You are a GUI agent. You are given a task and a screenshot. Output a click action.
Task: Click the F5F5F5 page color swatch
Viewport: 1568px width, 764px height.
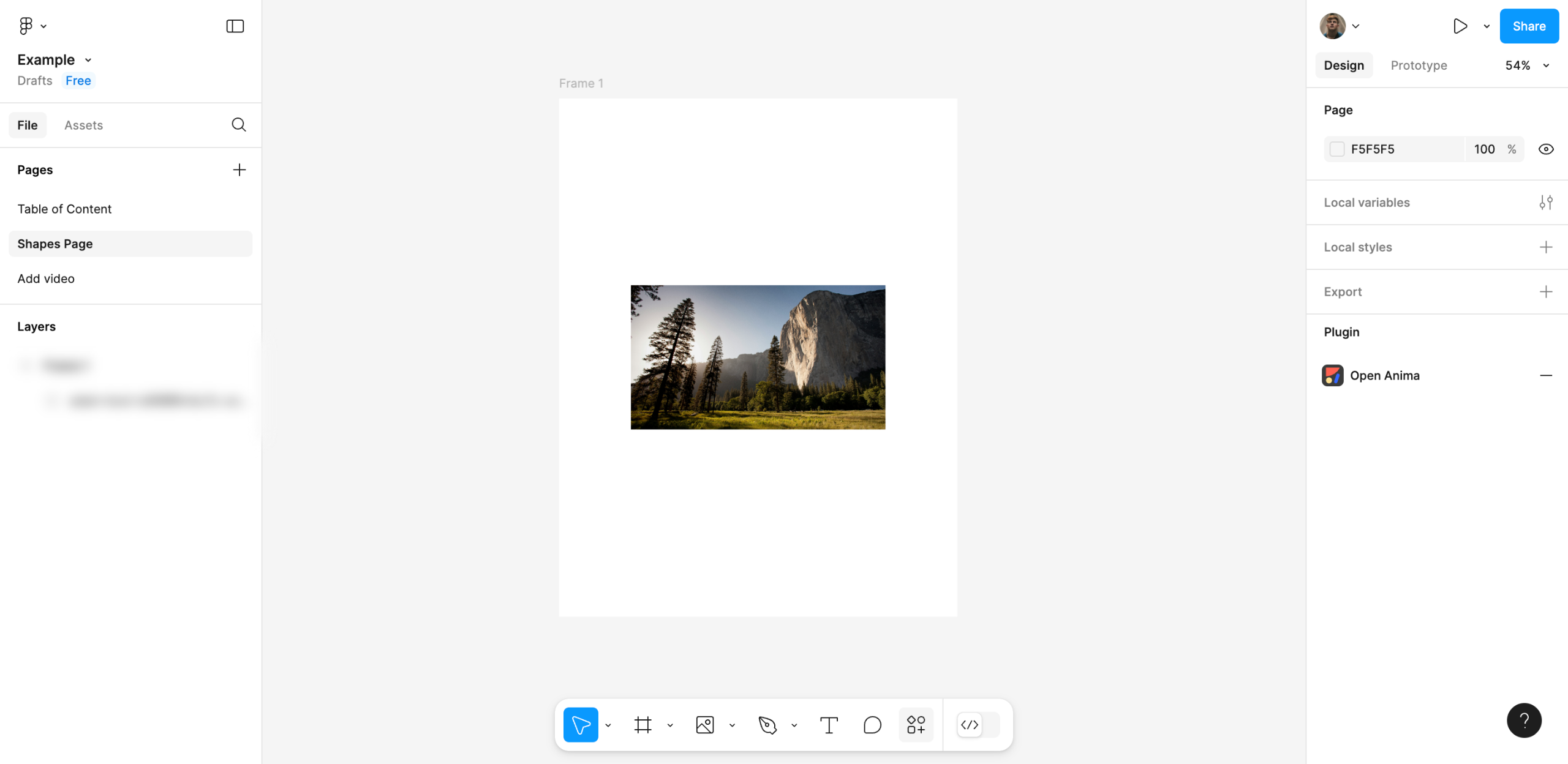pos(1337,149)
